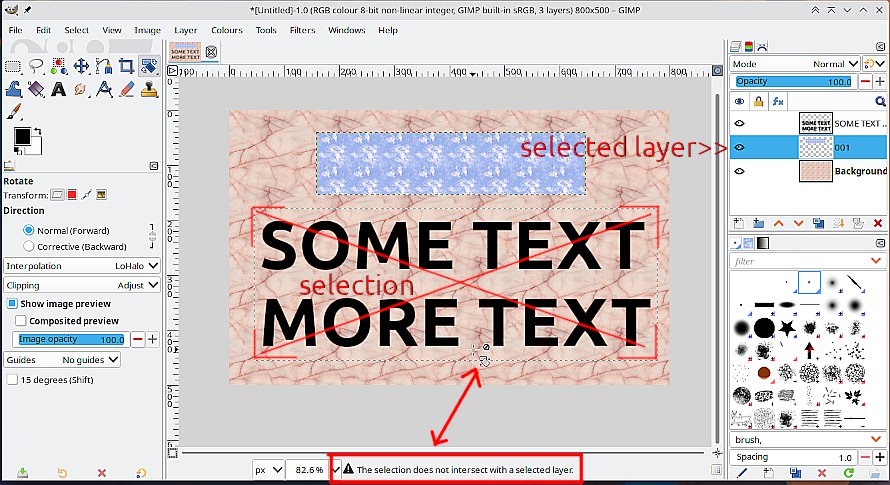Click the zoom percentage field in status bar
Viewport: 890px width, 485px height.
coord(304,469)
